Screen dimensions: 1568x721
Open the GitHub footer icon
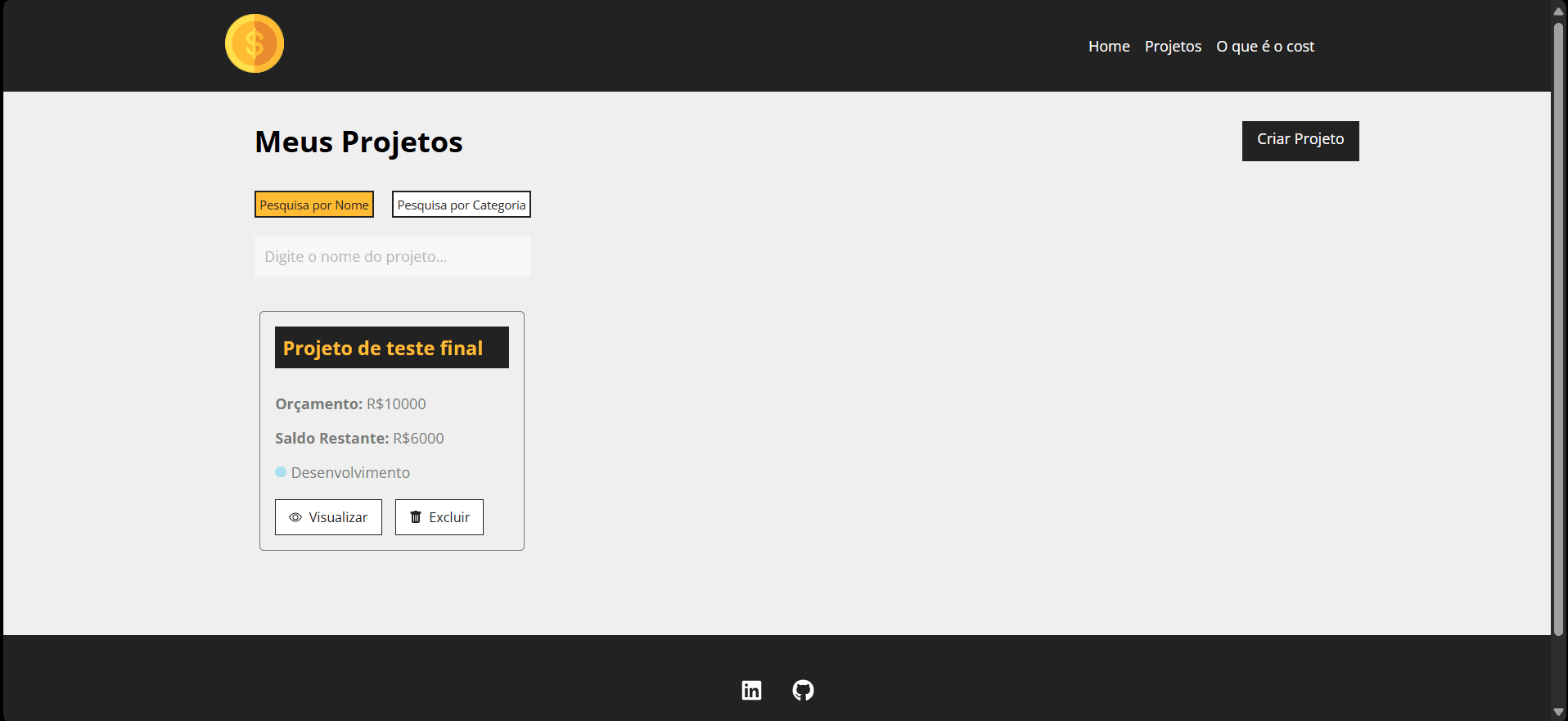pos(804,690)
